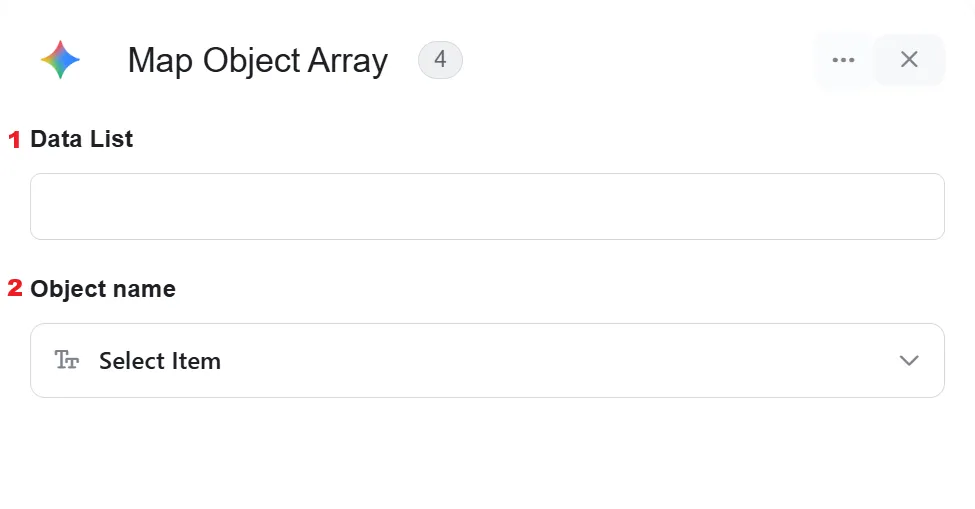Show module options via the ellipsis button

[843, 60]
